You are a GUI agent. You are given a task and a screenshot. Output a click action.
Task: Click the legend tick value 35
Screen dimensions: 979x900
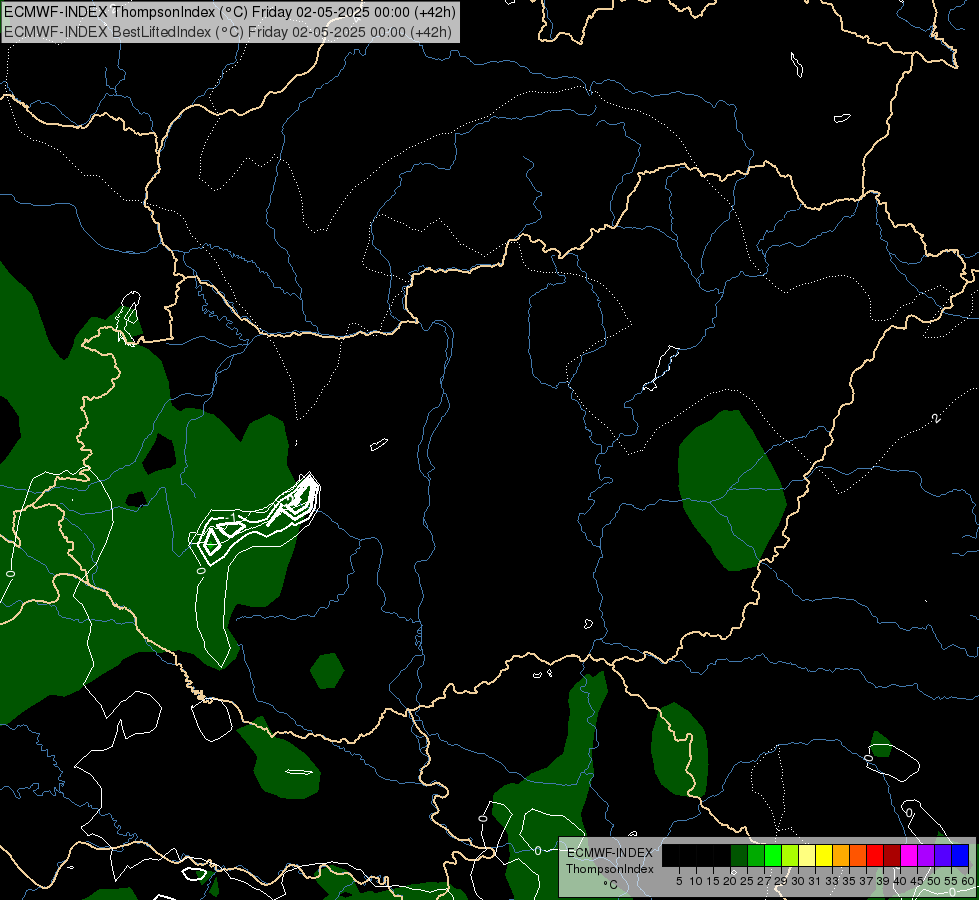849,881
